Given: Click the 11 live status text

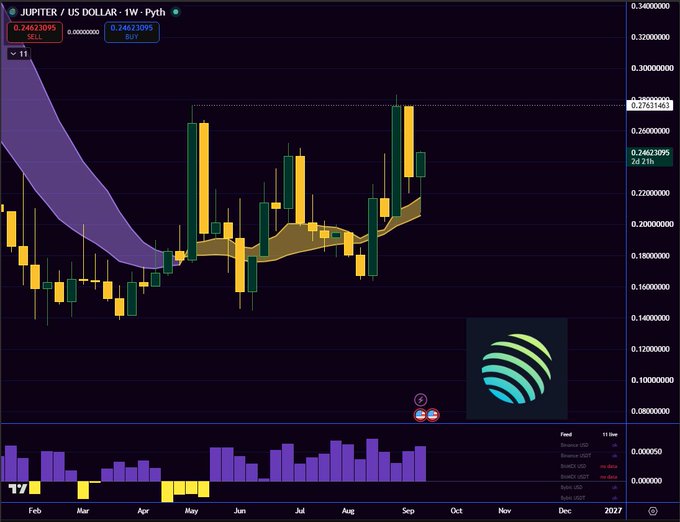Looking at the screenshot, I should click(x=610, y=434).
